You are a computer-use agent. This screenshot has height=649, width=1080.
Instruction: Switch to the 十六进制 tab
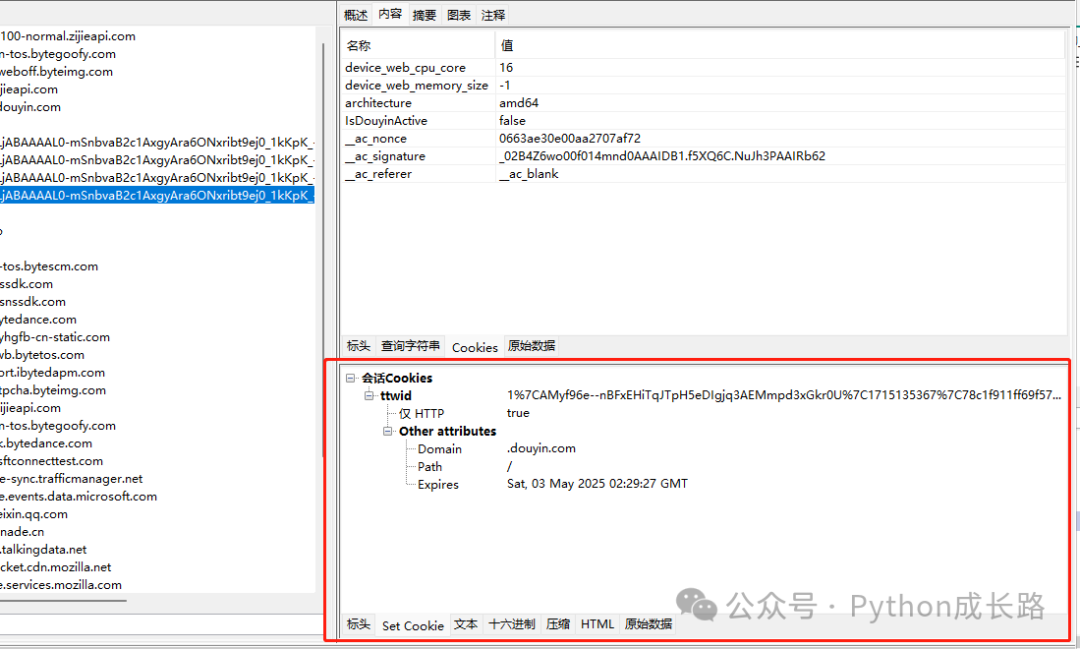(512, 624)
